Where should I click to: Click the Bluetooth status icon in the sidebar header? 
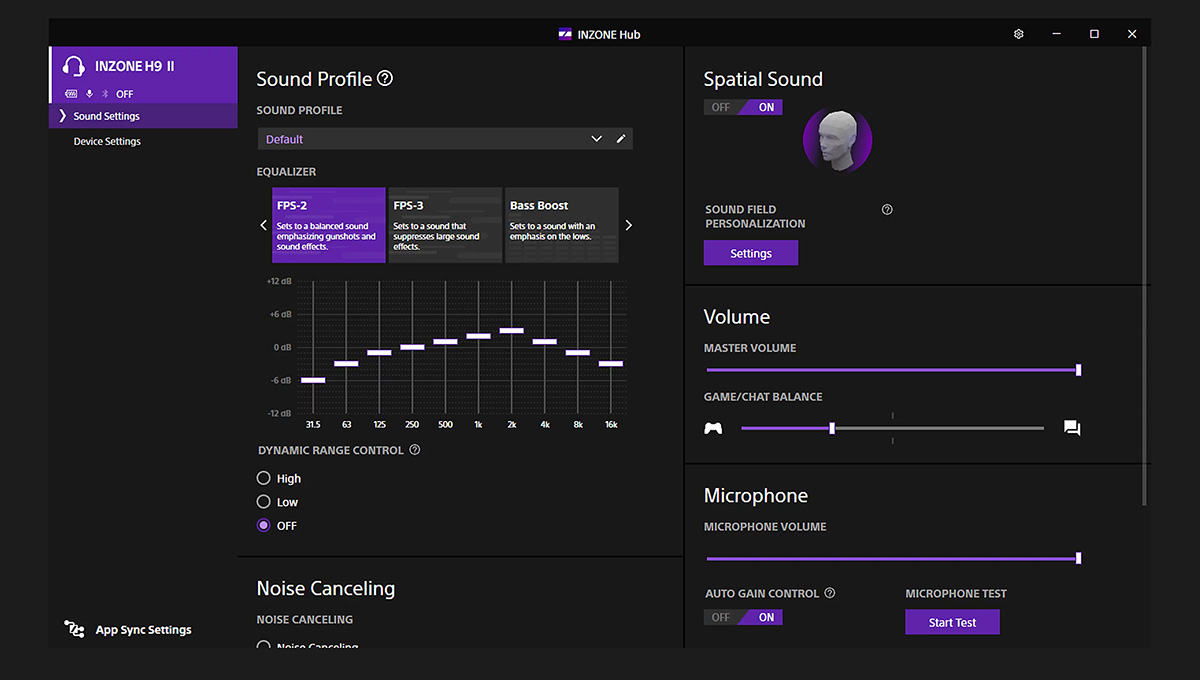105,94
